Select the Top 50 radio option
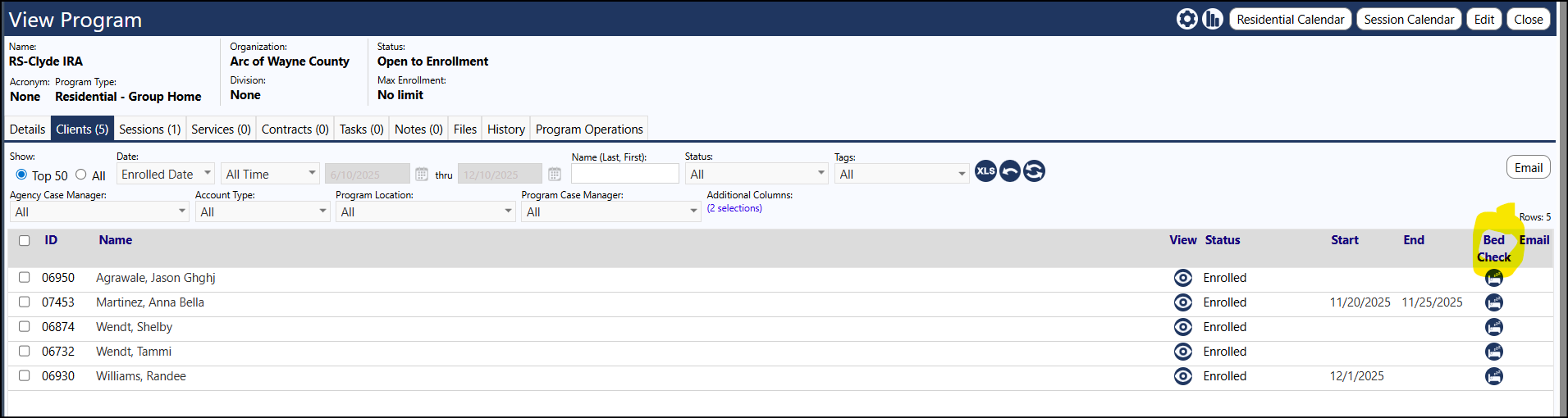 pos(21,175)
